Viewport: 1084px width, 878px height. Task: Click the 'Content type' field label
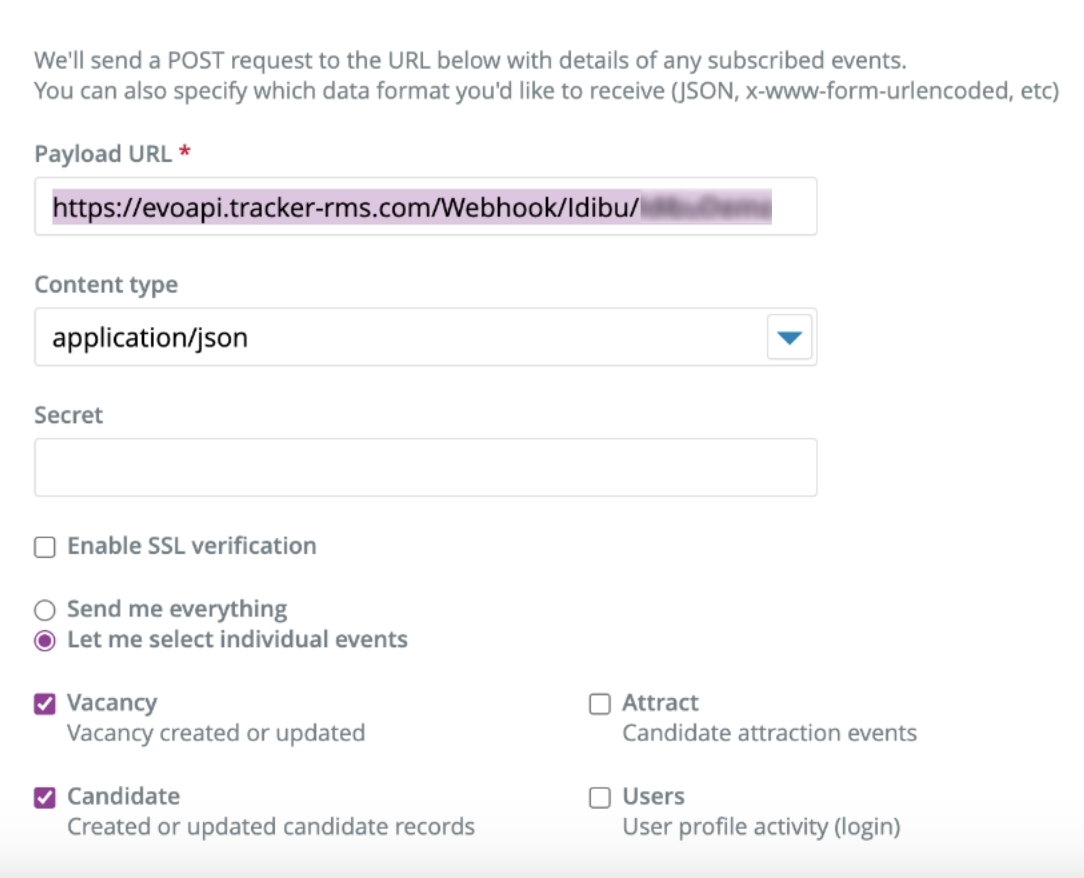[106, 285]
